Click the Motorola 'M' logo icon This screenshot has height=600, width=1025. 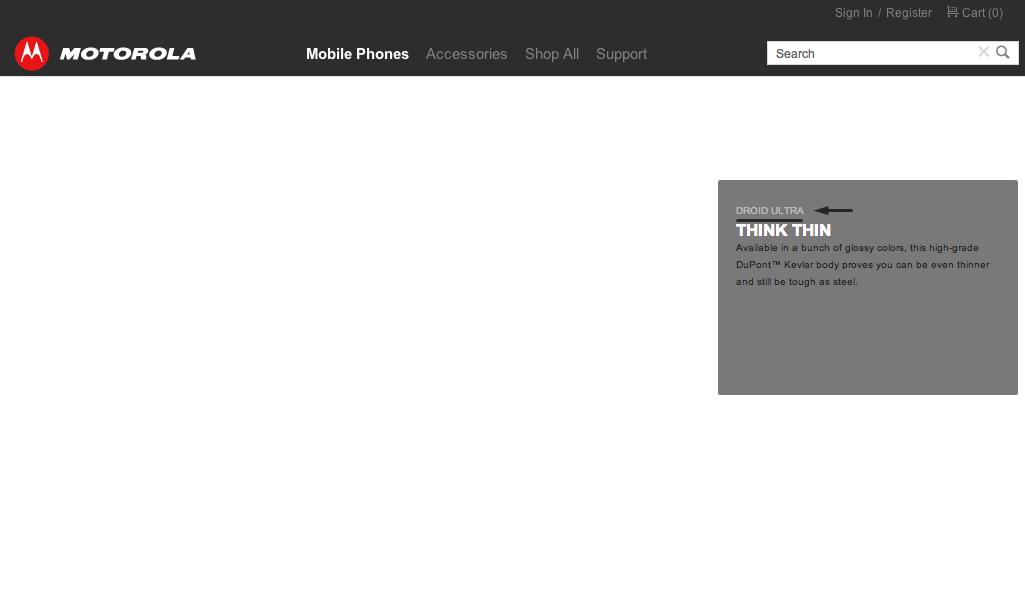(x=31, y=53)
